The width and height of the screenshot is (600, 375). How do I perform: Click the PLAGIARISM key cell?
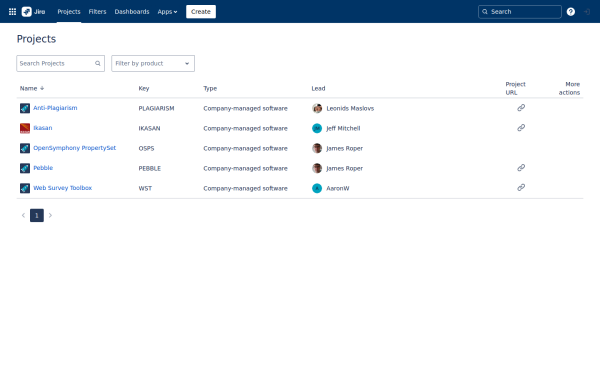[156, 108]
